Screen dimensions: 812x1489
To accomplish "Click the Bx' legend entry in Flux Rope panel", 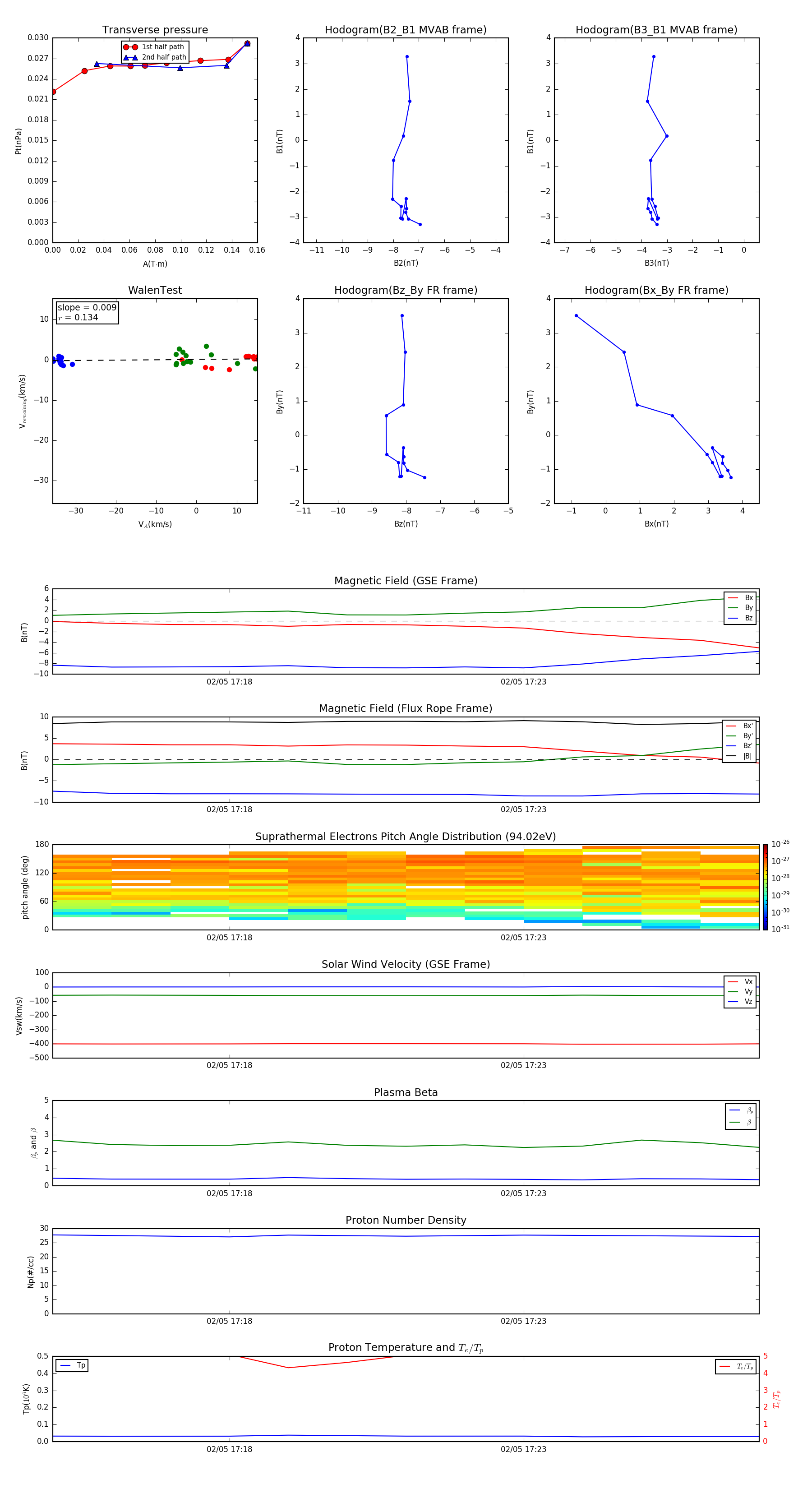I will point(739,726).
